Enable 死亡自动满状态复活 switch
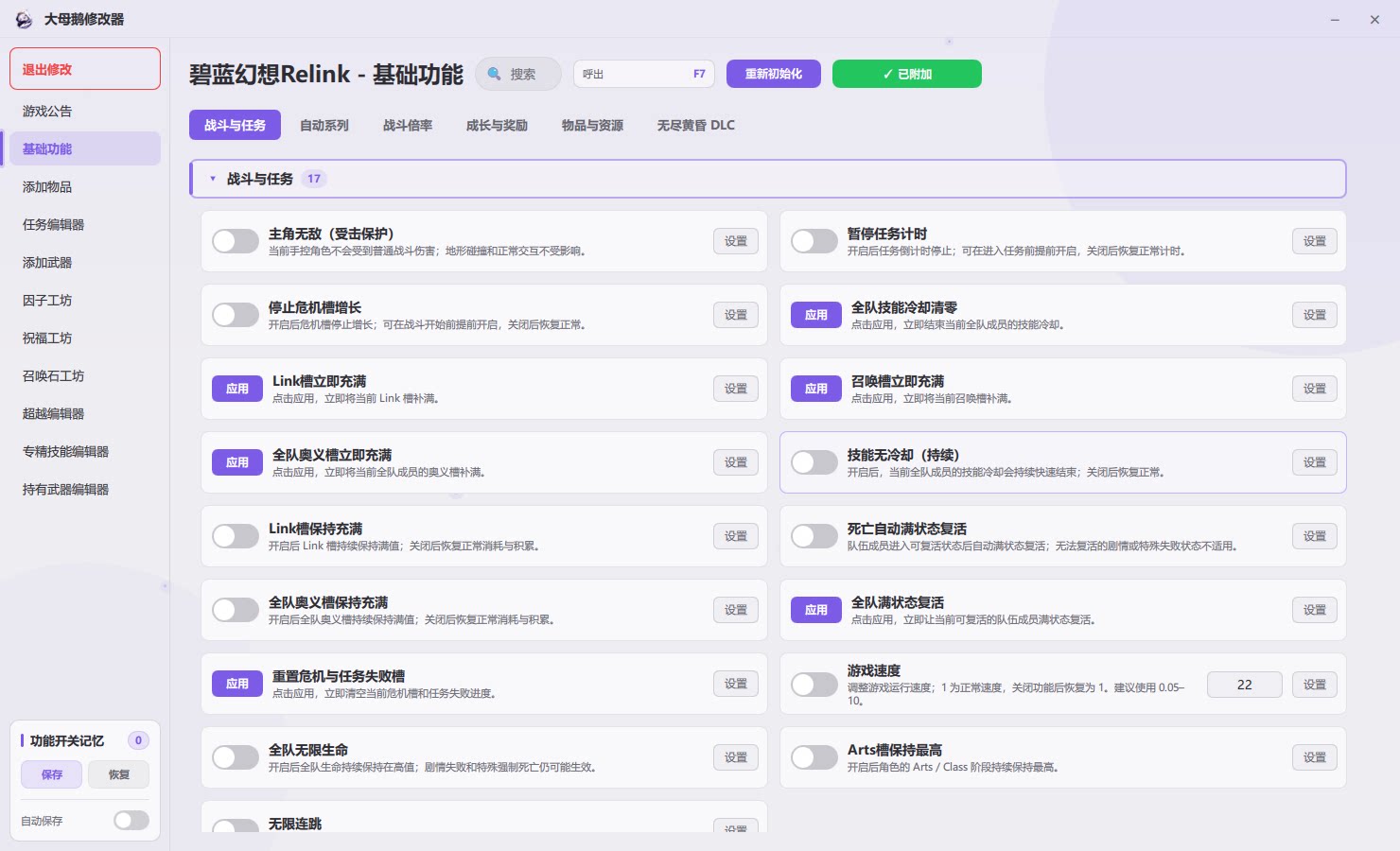 coord(814,536)
